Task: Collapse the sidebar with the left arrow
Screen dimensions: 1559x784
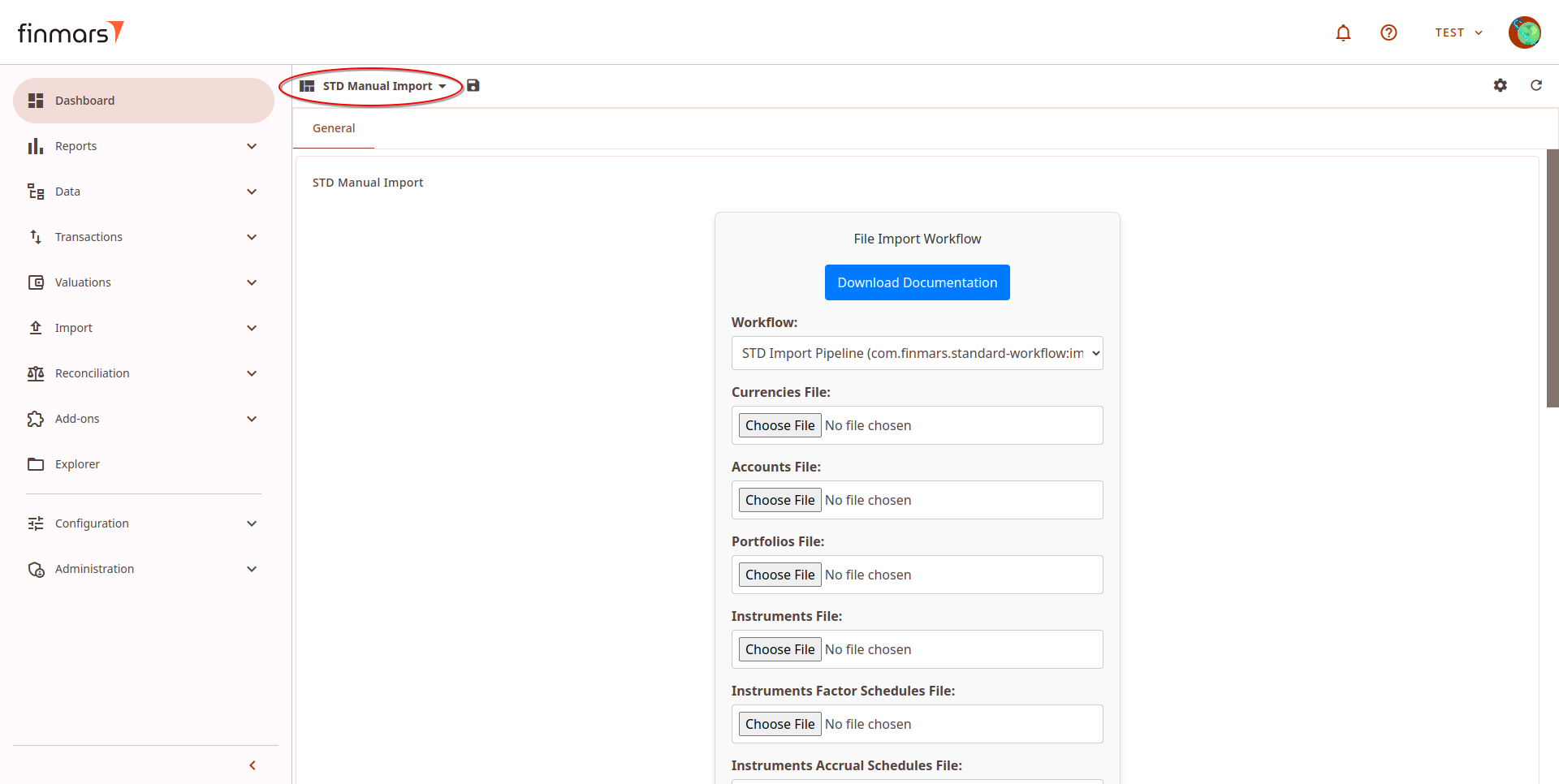Action: (x=253, y=765)
